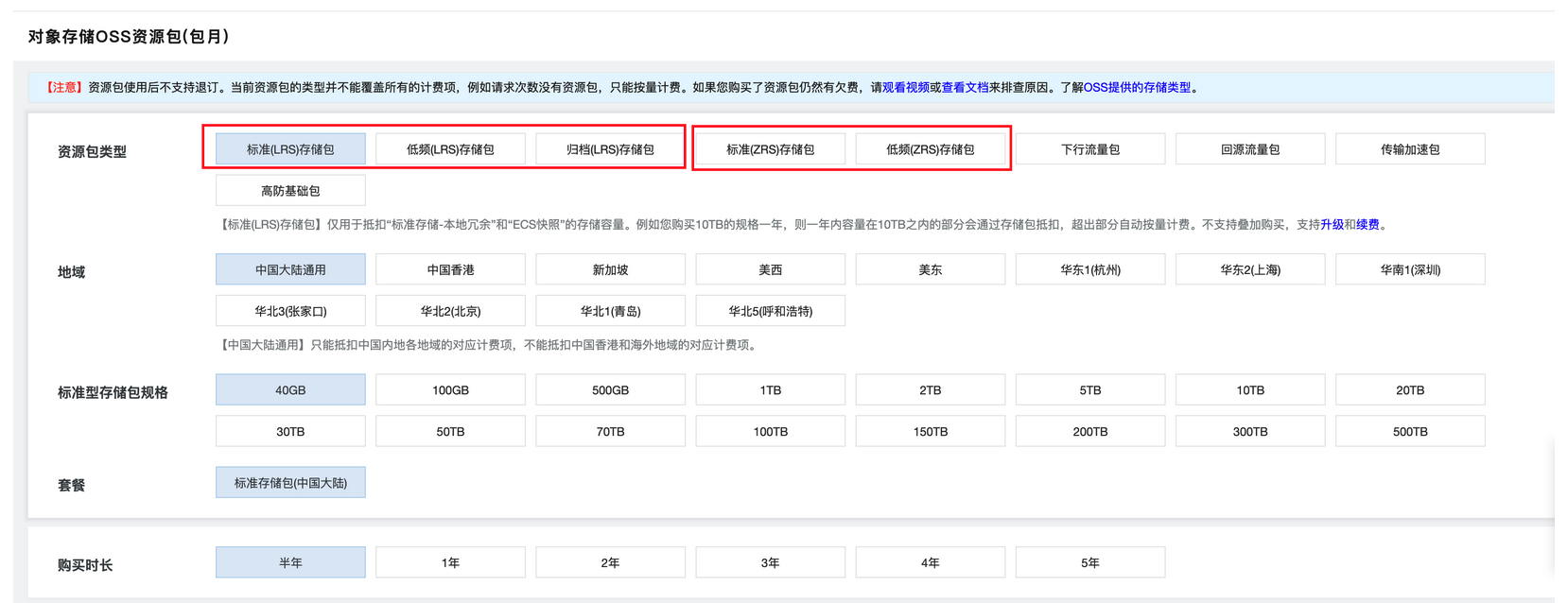
Task: Select 标准(ZRS)存储包 resource type
Action: tap(770, 149)
